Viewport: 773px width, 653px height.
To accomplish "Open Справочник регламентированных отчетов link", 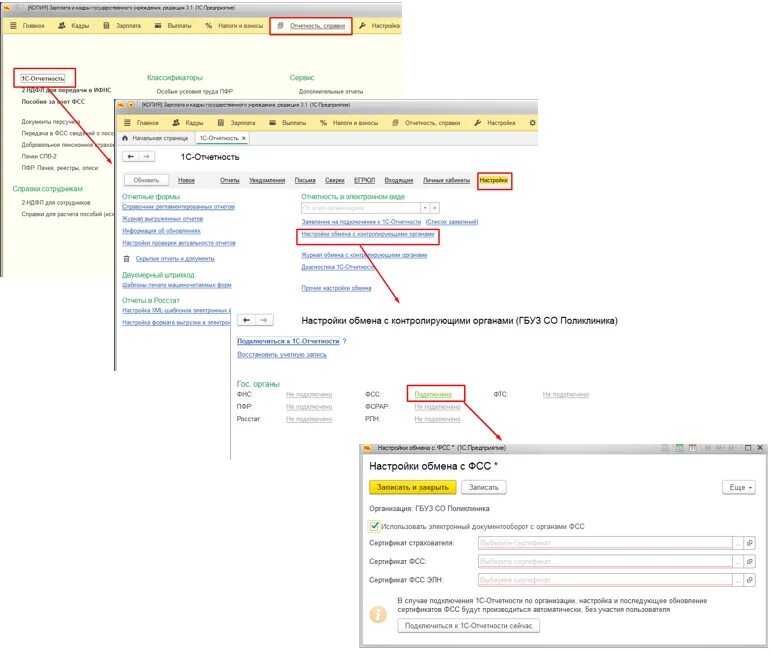I will tap(178, 206).
